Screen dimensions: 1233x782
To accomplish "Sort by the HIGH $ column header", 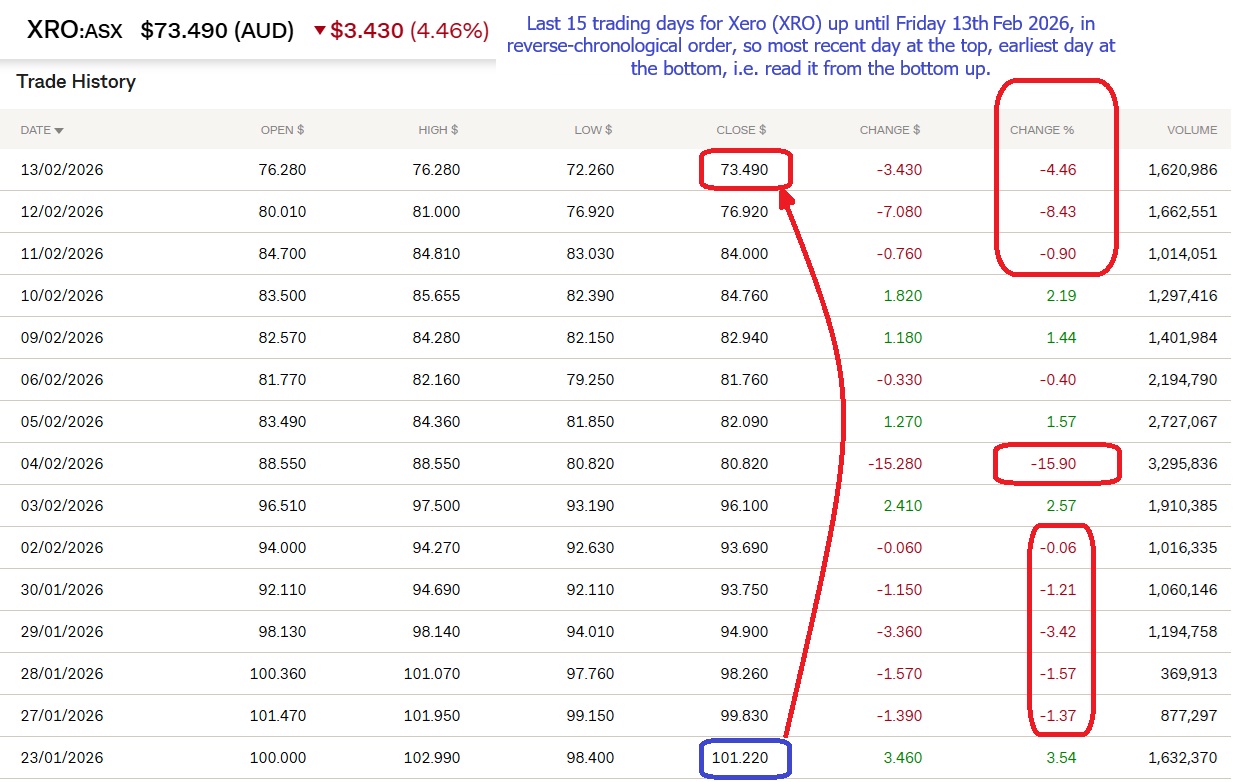I will pyautogui.click(x=438, y=130).
